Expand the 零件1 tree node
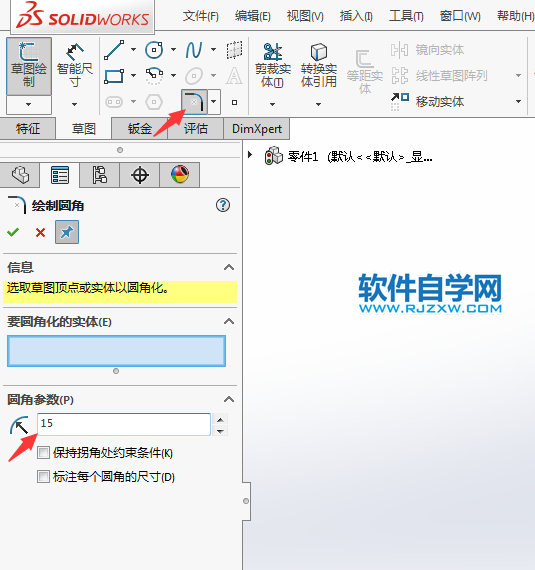 tap(250, 155)
